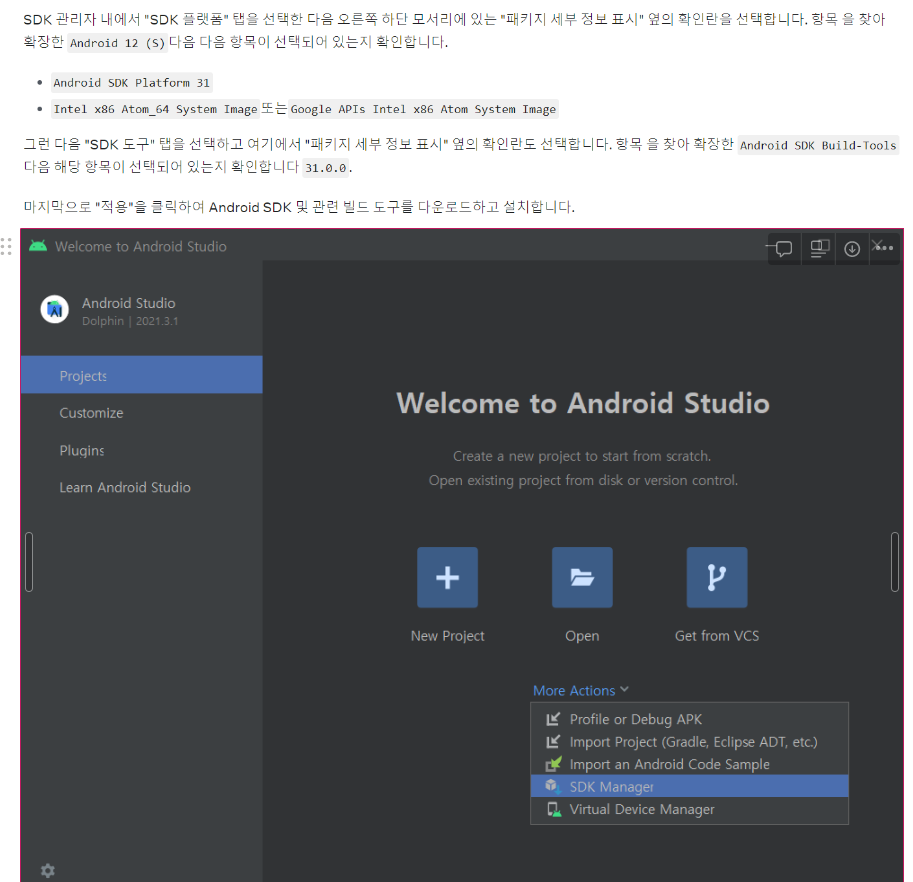This screenshot has width=913, height=882.
Task: Click "Create a new project to start from scratch."
Action: click(582, 456)
